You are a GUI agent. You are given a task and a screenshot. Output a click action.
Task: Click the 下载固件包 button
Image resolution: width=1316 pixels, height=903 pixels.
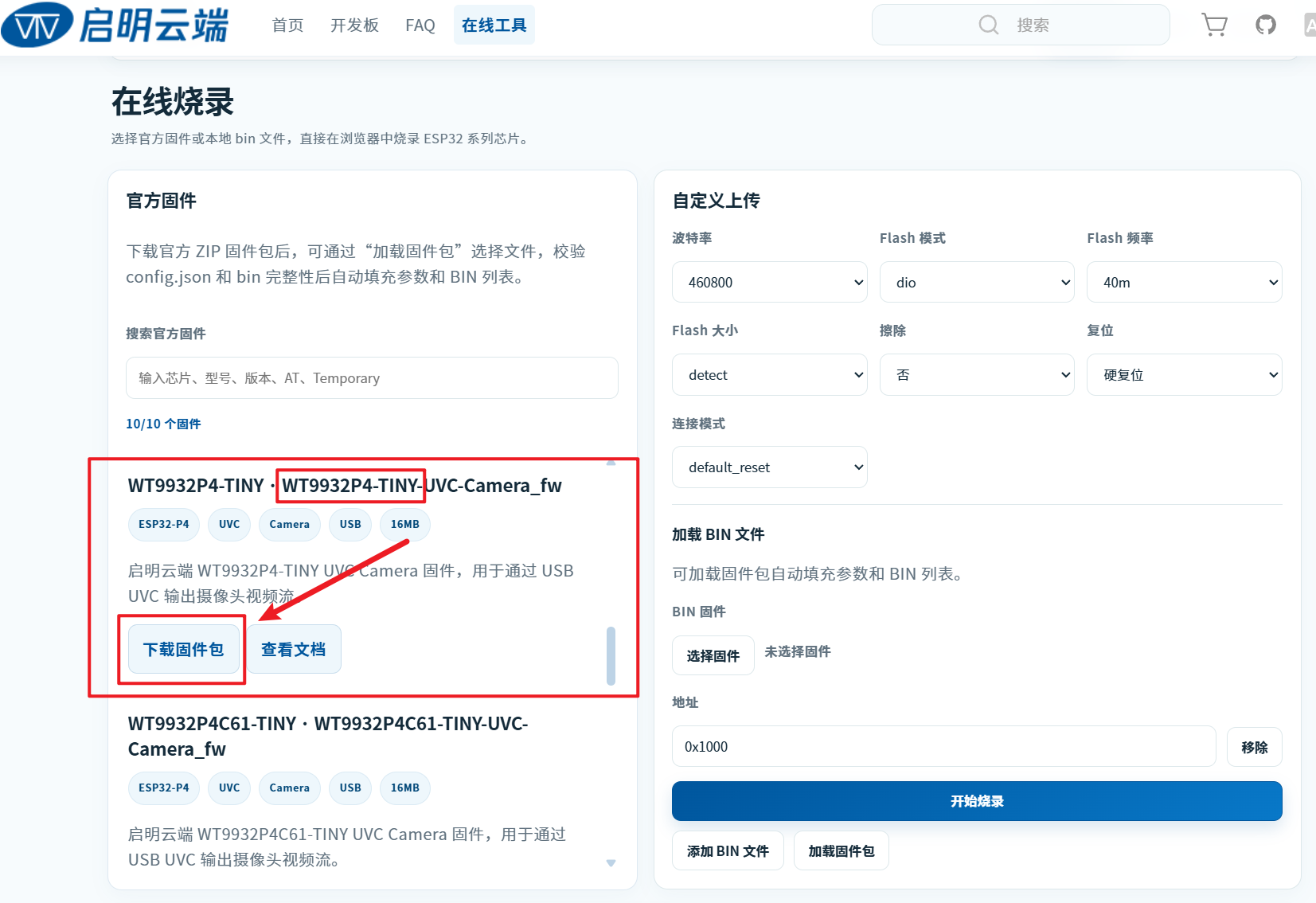[183, 650]
